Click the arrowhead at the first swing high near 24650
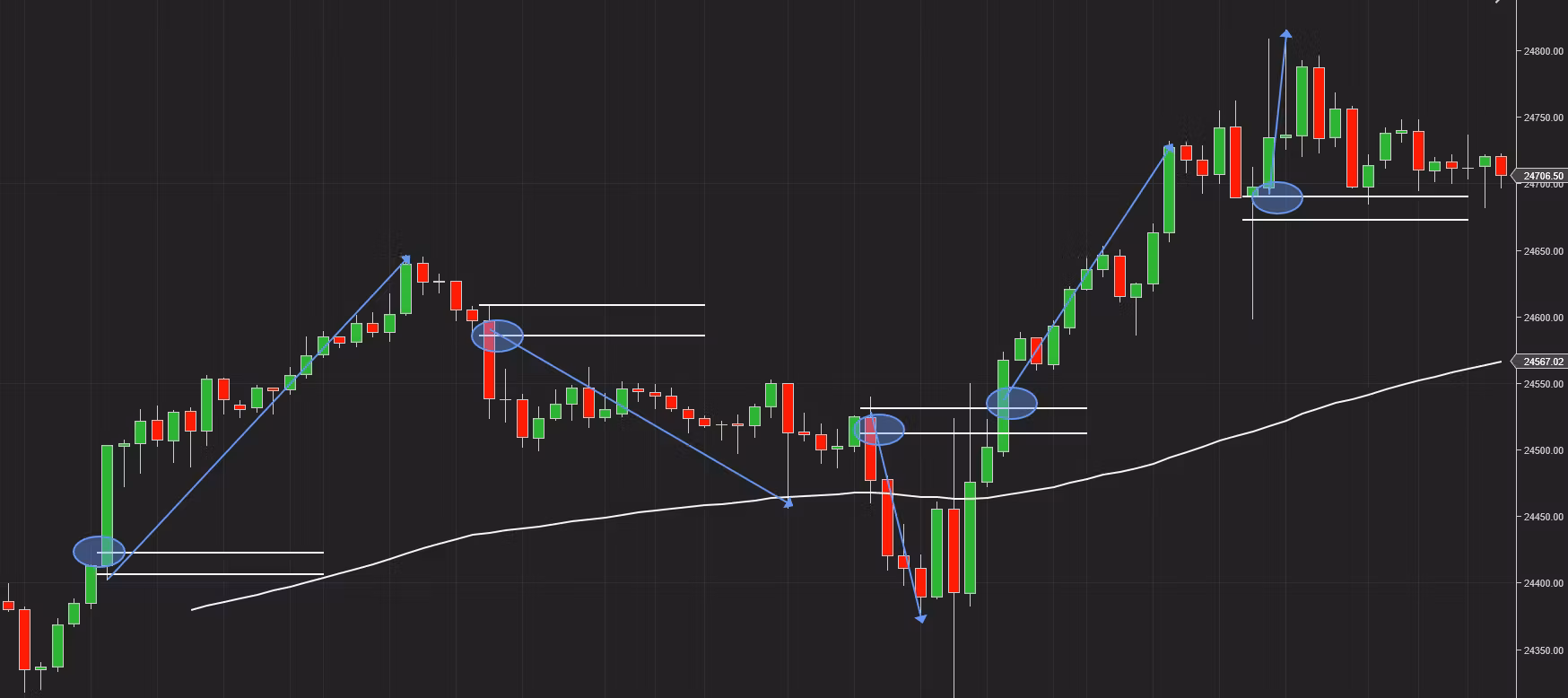 point(406,260)
